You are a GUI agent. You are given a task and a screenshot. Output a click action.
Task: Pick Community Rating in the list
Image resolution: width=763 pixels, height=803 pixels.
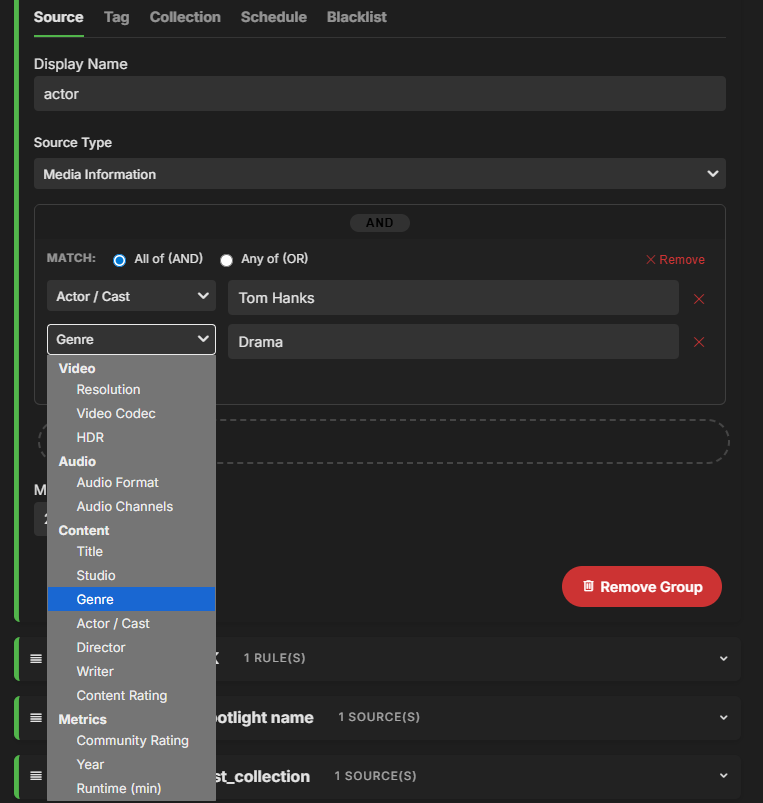tap(132, 741)
